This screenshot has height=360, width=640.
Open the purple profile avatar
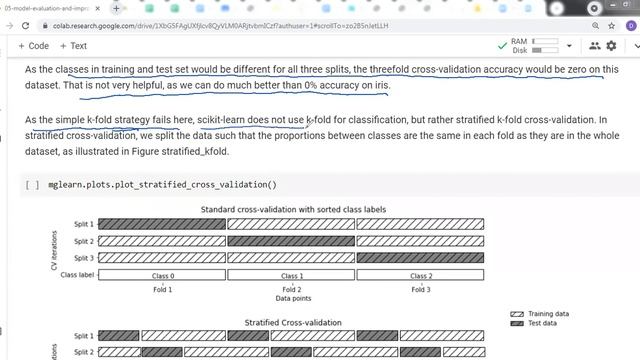point(631,26)
